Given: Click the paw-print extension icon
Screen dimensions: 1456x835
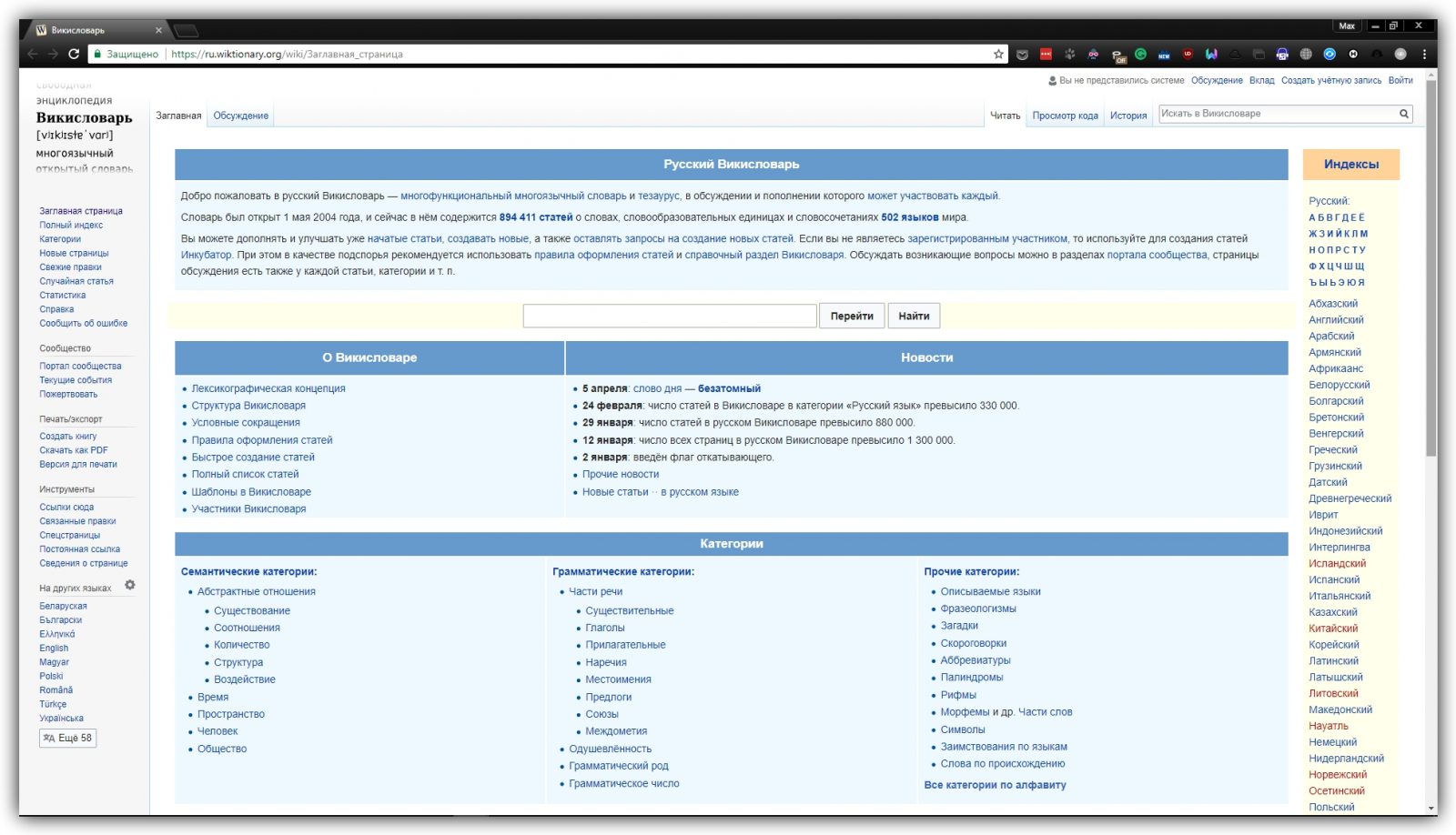Looking at the screenshot, I should point(1069,55).
